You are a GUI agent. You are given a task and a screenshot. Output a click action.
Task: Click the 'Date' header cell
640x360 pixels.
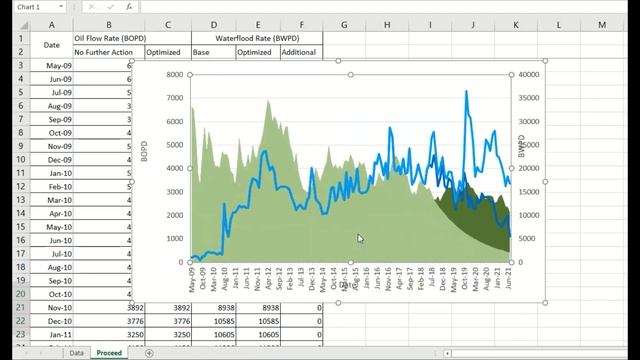click(x=51, y=45)
